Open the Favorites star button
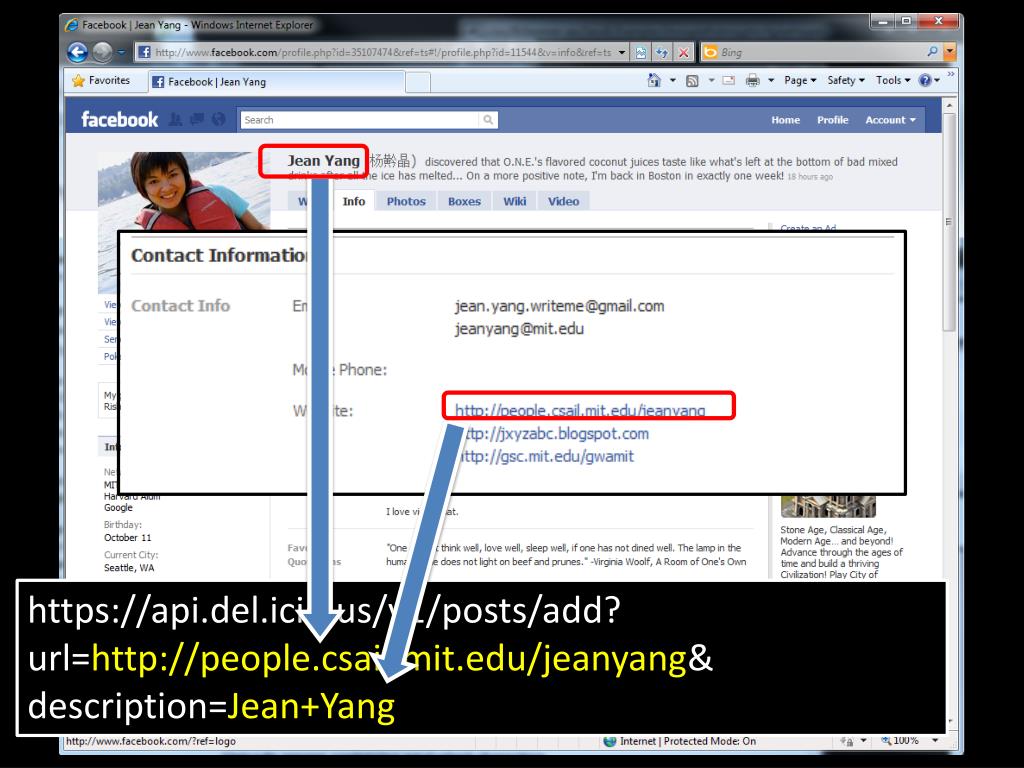 coord(101,80)
